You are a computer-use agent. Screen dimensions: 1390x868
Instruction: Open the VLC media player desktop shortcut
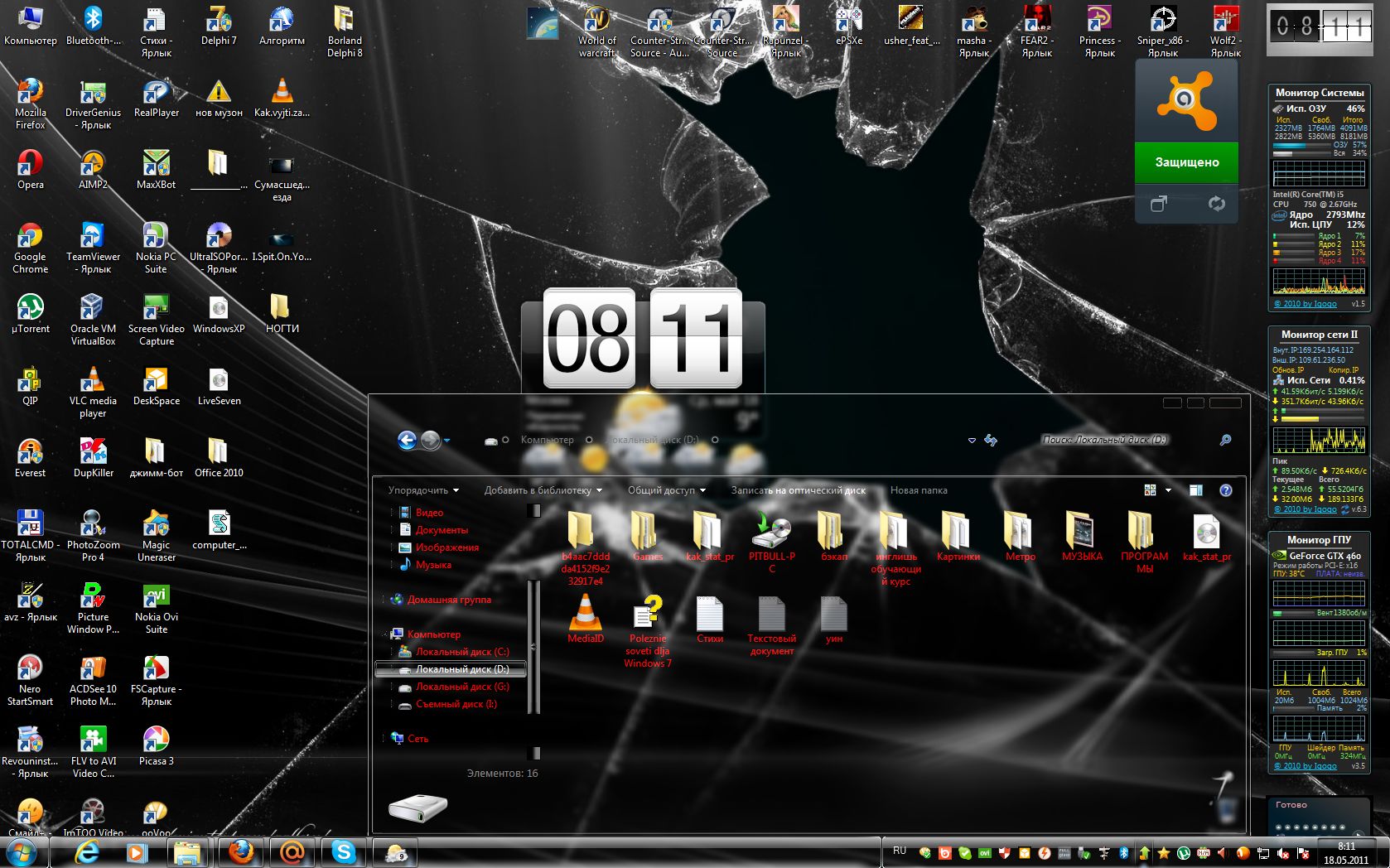tap(93, 382)
